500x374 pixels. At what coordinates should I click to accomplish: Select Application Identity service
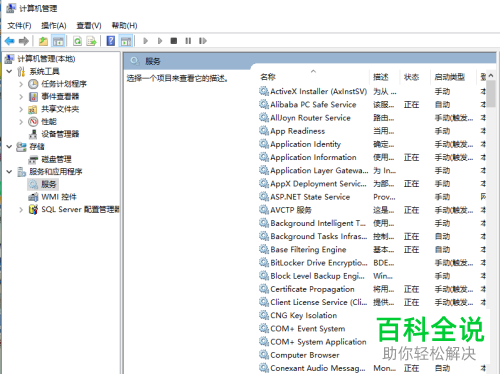372,144
